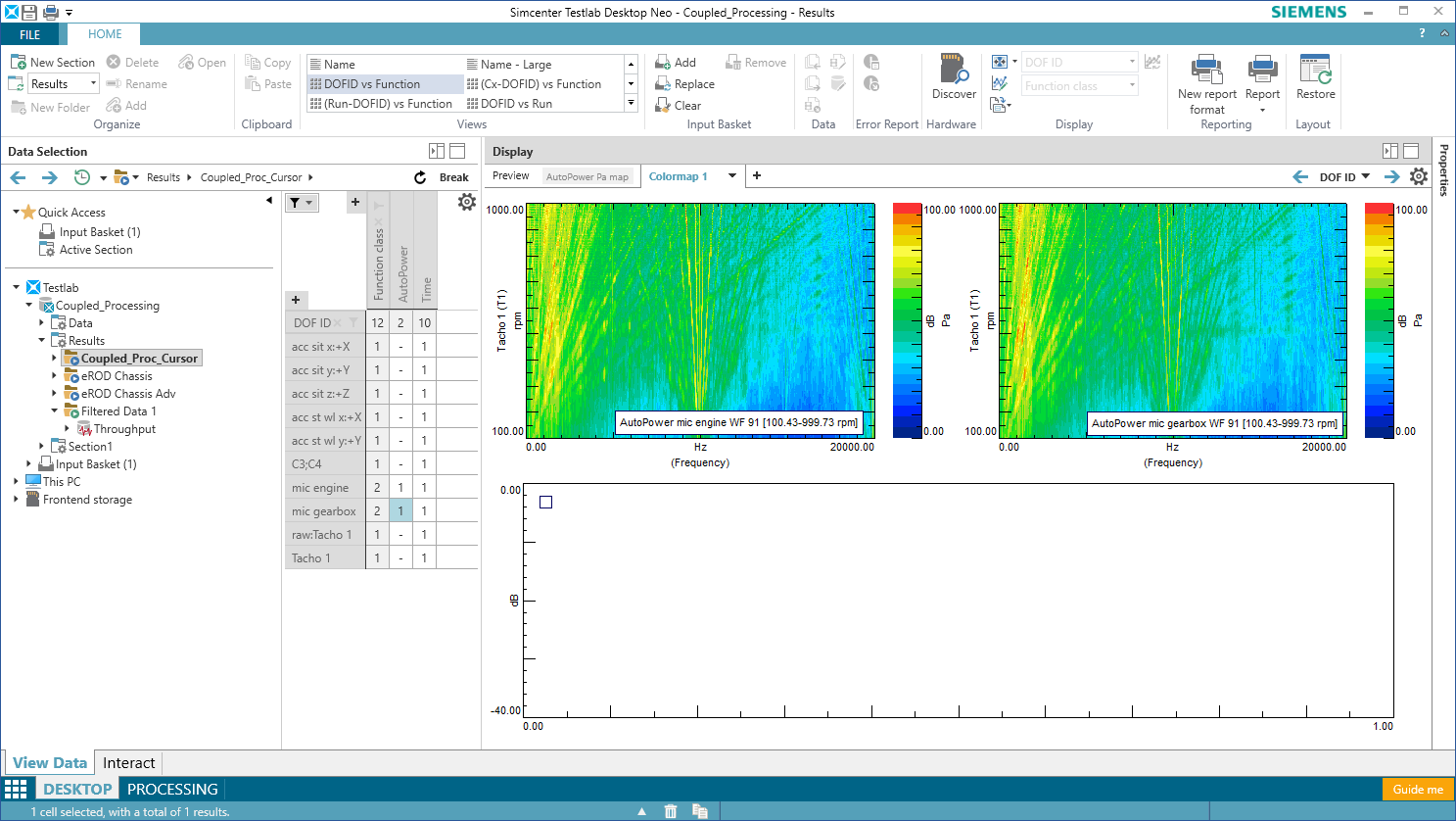Navigate forward in Data Selection

49,177
